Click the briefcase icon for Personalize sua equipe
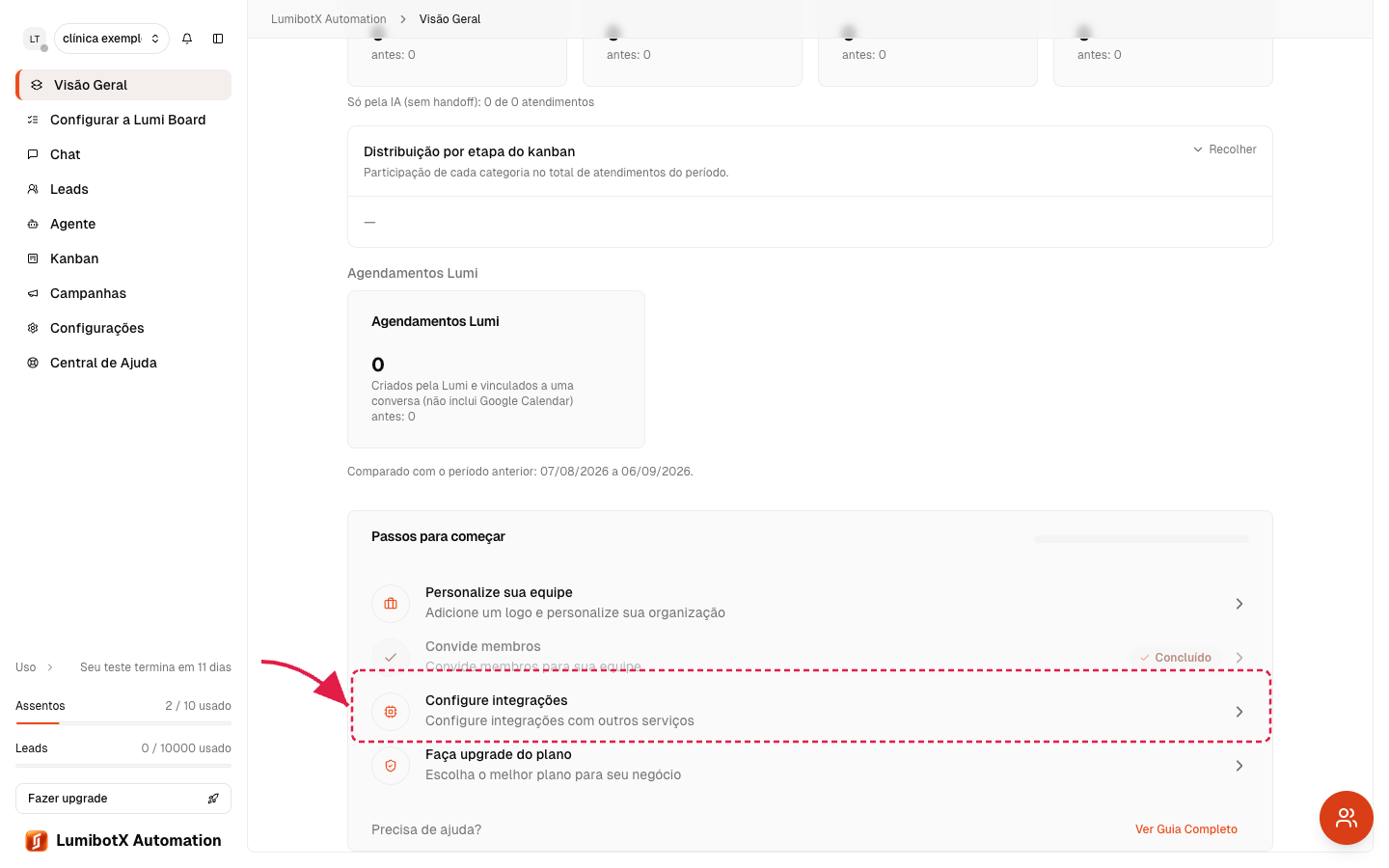The height and width of the screenshot is (868, 1389). [391, 604]
